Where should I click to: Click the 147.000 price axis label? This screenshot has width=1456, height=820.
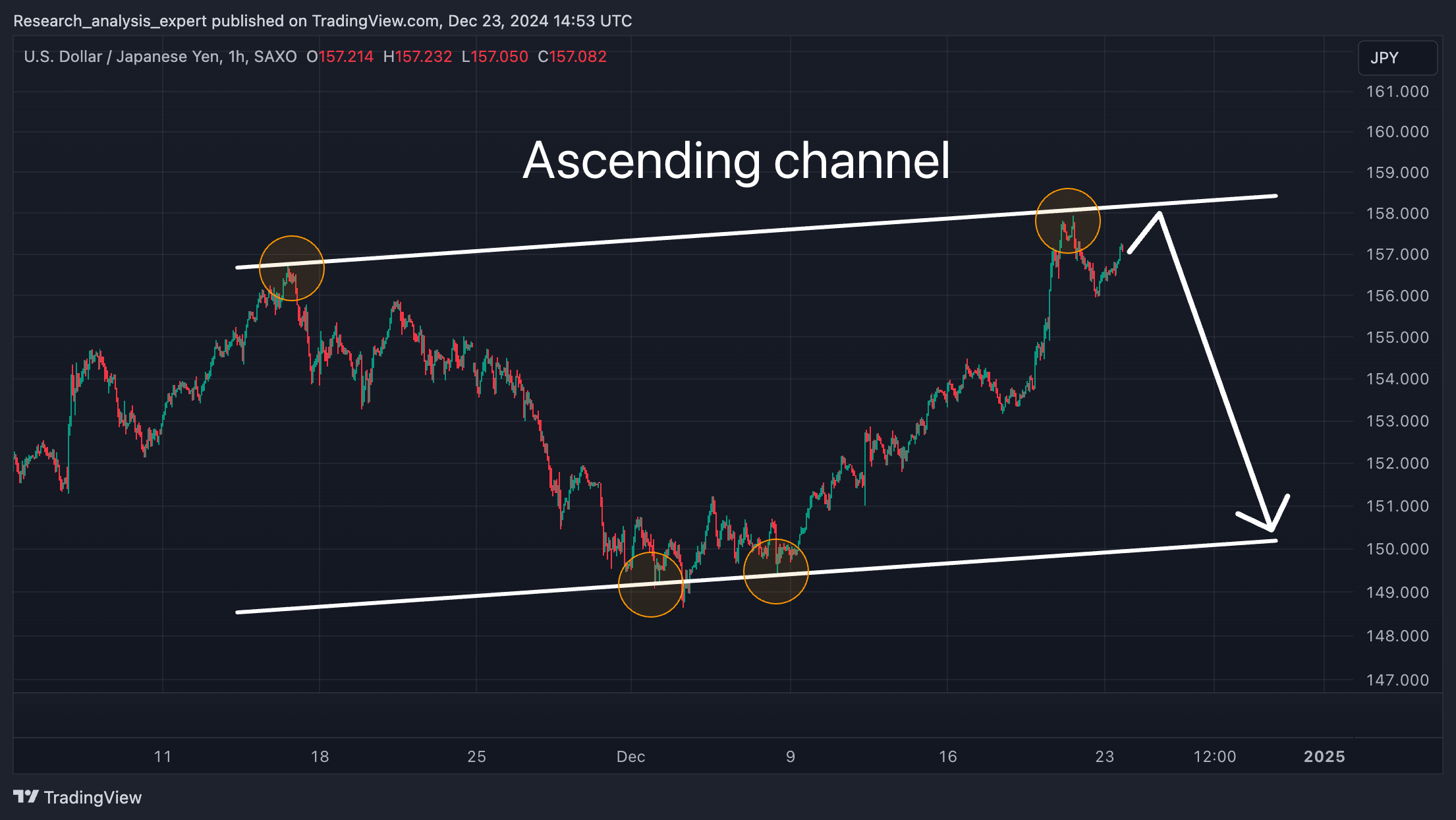[x=1397, y=680]
